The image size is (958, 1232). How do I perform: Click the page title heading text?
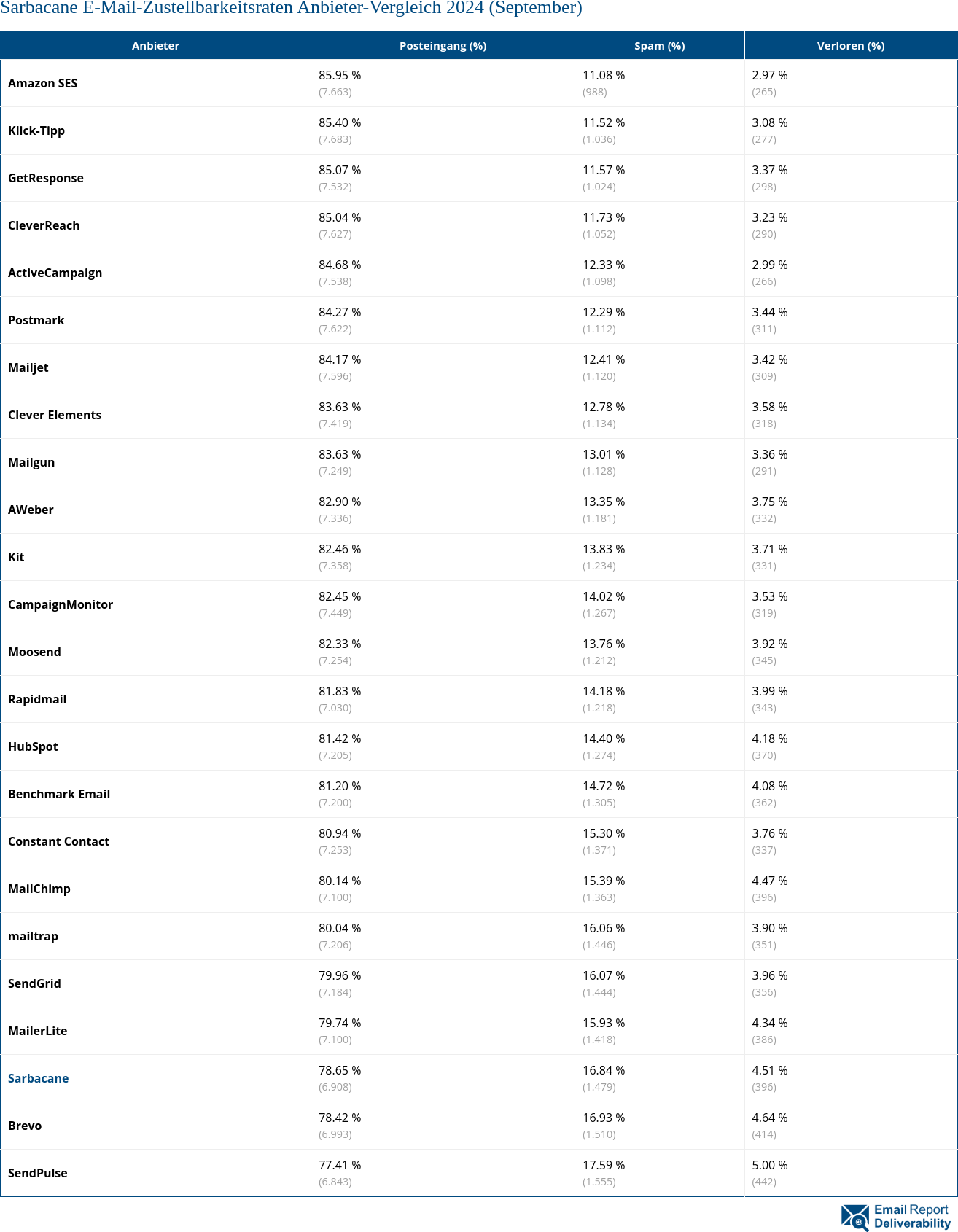[x=291, y=8]
